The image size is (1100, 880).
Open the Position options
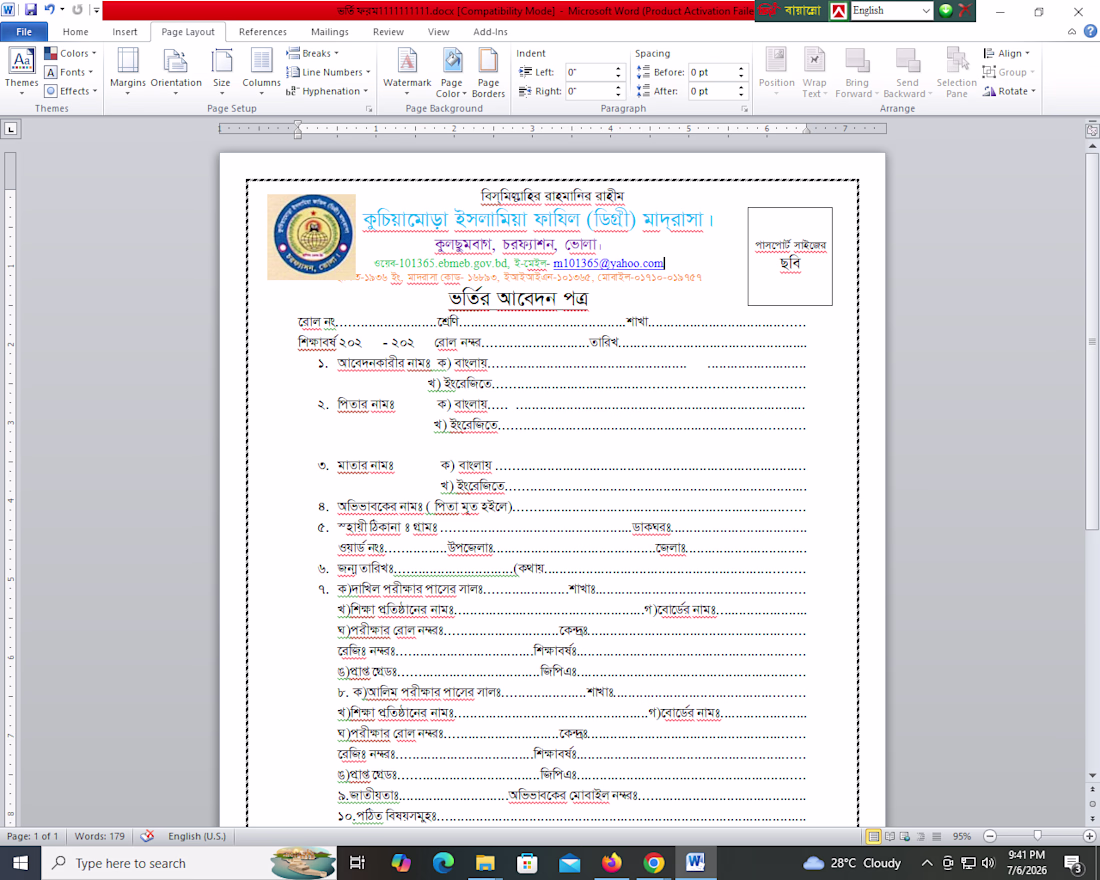point(777,72)
